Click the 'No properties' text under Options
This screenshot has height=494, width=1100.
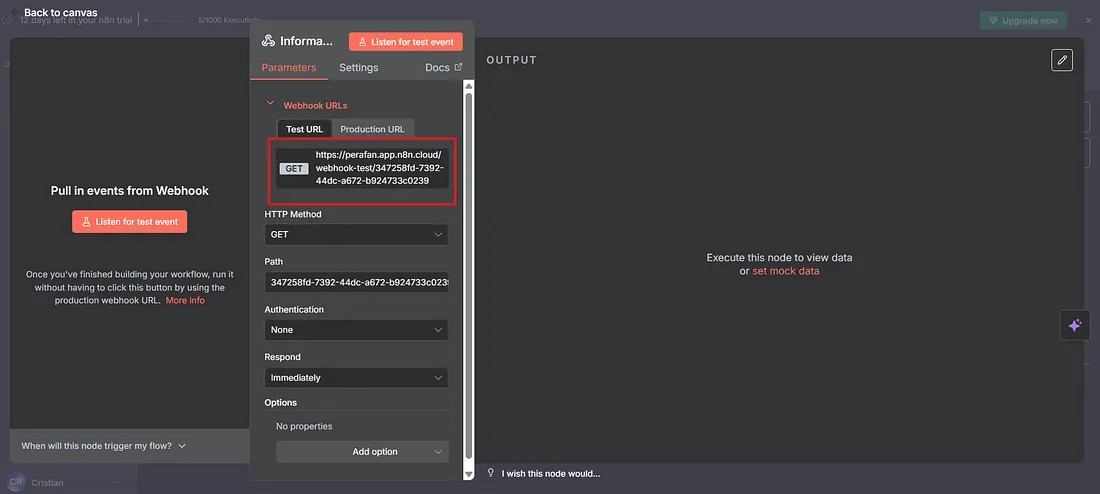(304, 426)
